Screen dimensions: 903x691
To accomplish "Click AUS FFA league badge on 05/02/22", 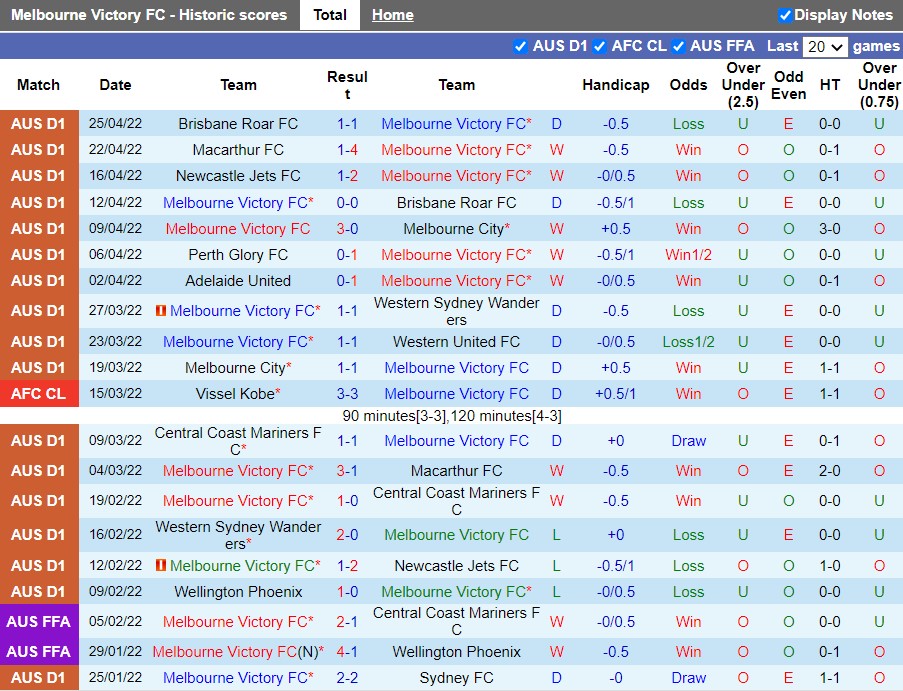I will 39,622.
